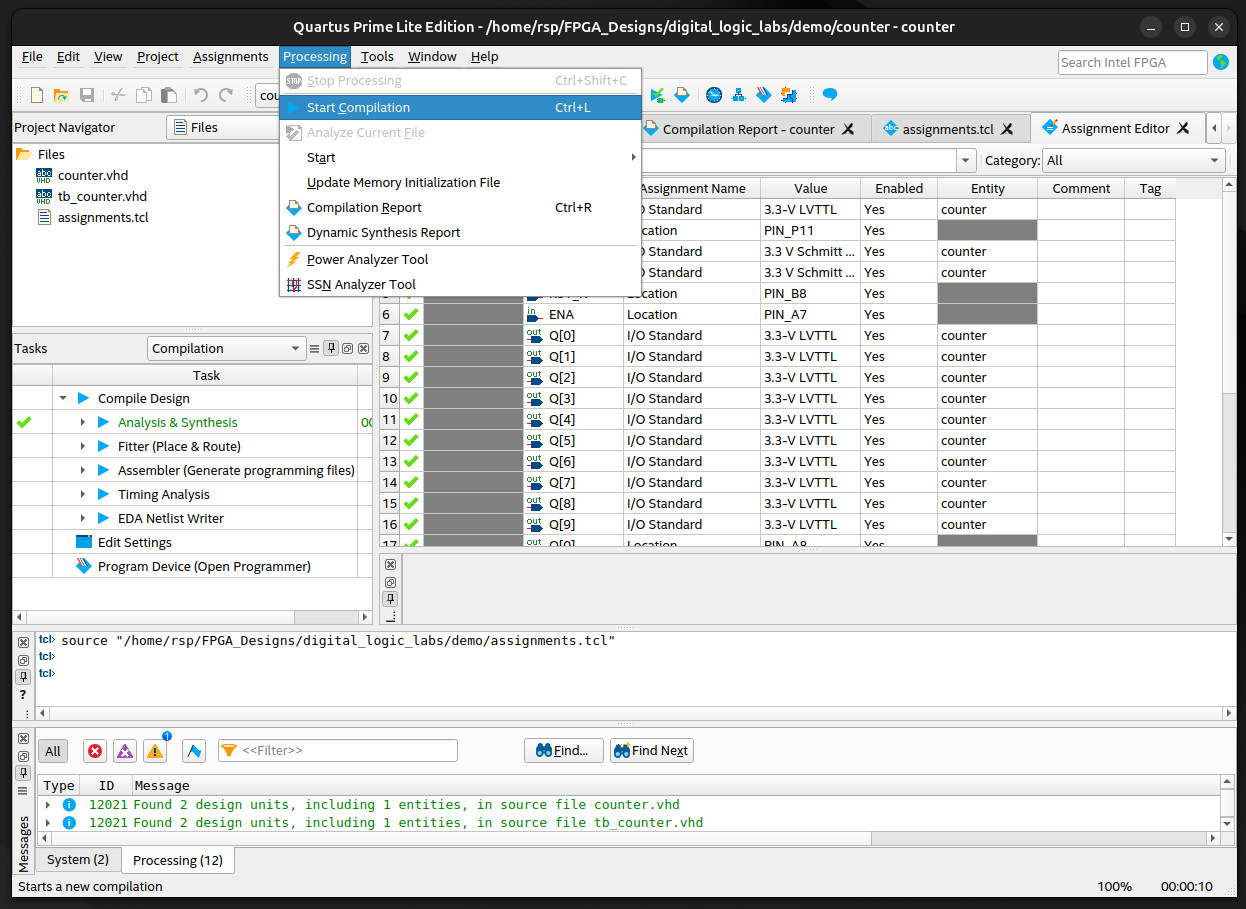Click the Find Next button

pos(651,751)
